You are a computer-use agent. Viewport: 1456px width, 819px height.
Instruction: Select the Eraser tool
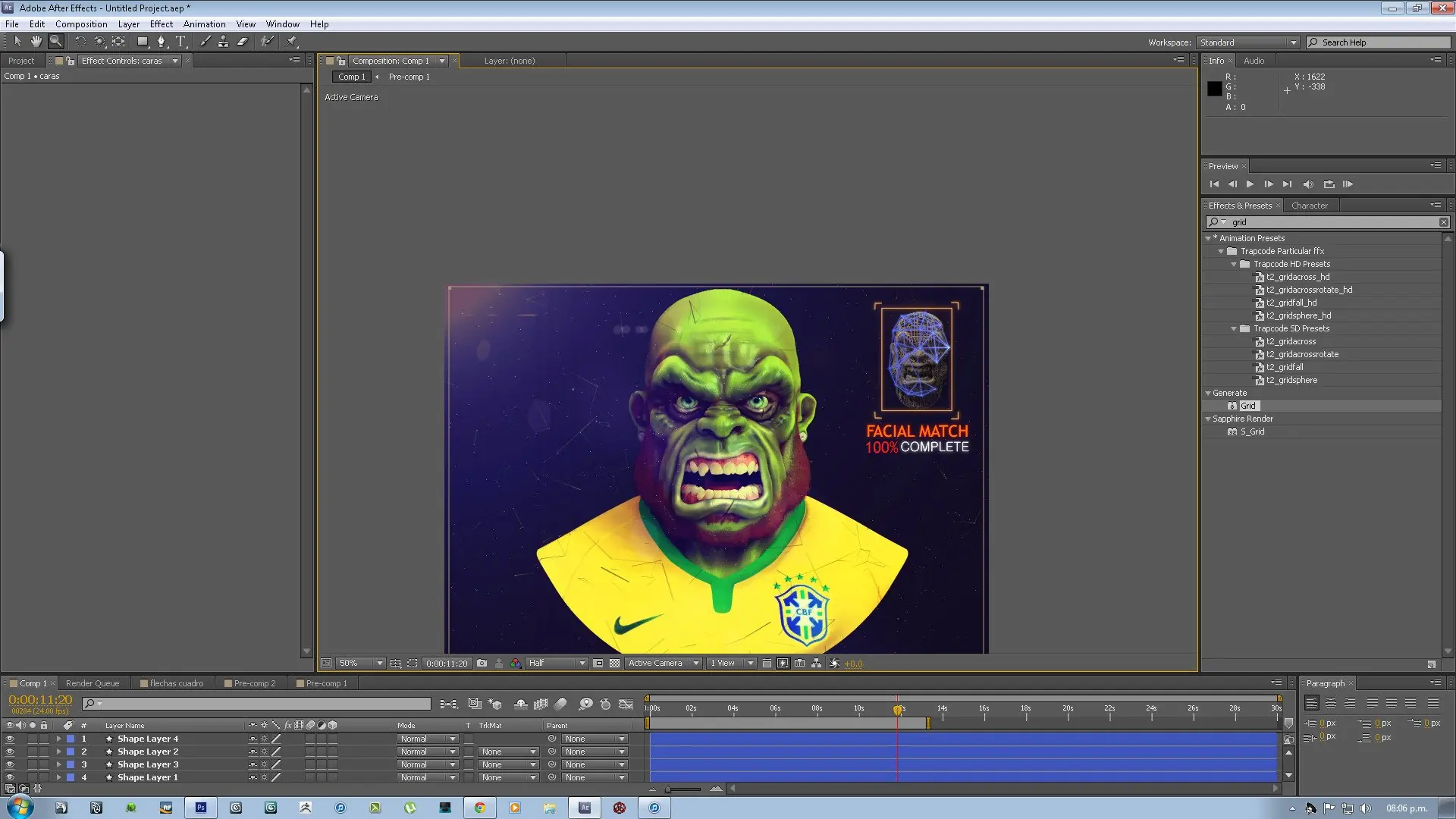(x=243, y=42)
